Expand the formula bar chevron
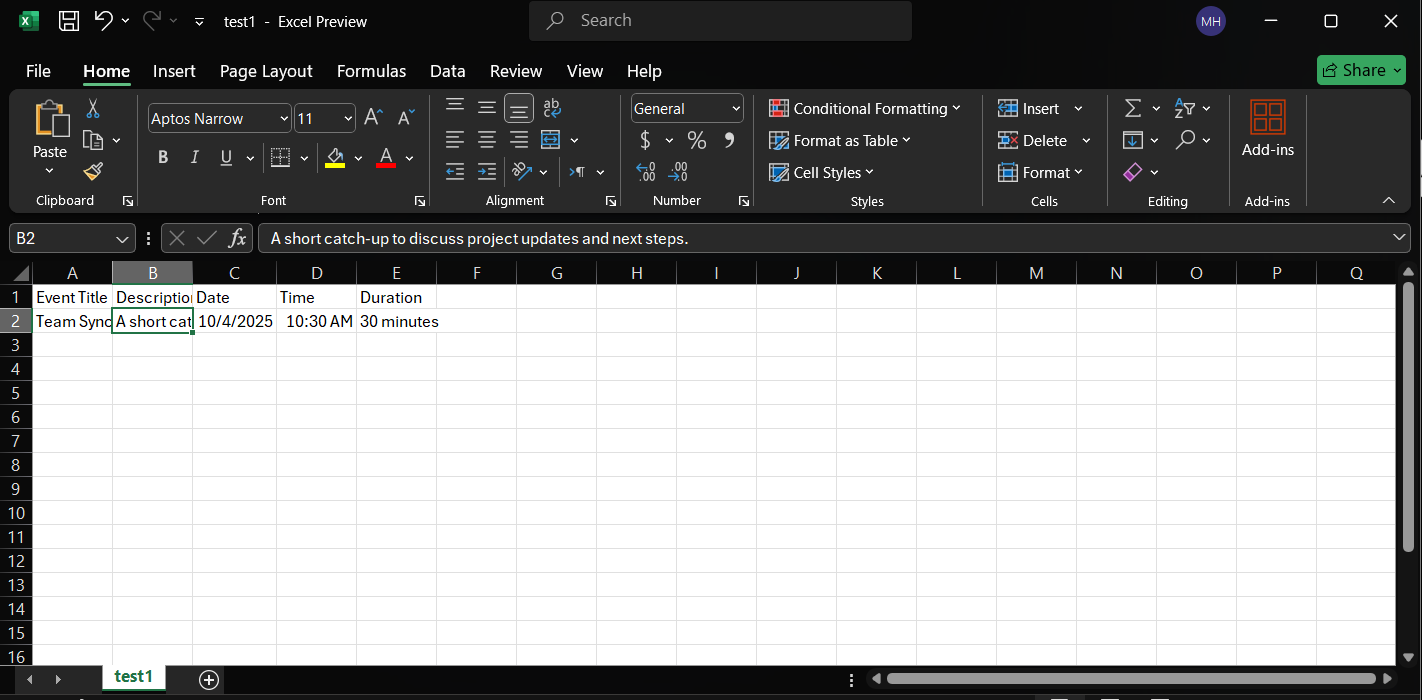Viewport: 1422px width, 700px height. [x=1400, y=237]
